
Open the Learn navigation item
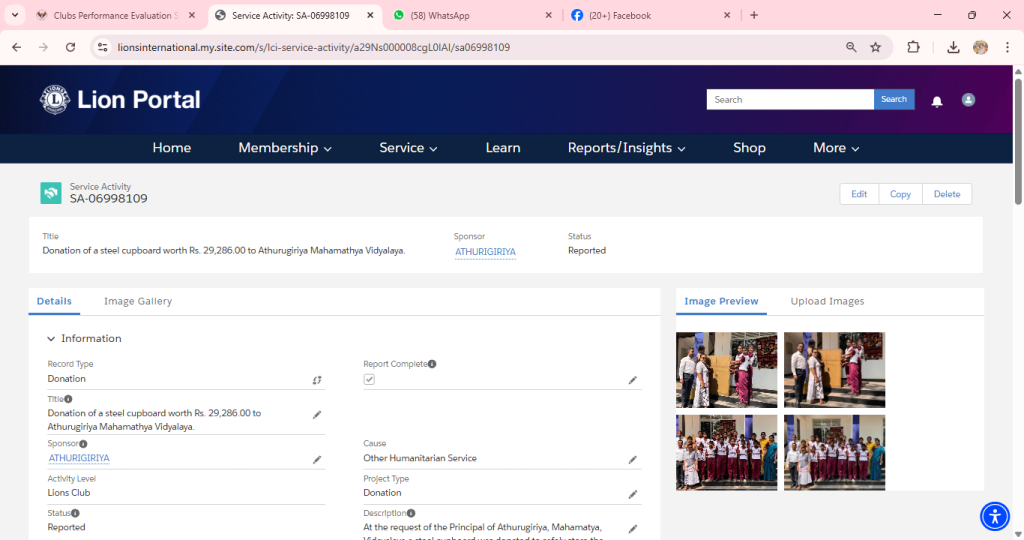[x=503, y=148]
